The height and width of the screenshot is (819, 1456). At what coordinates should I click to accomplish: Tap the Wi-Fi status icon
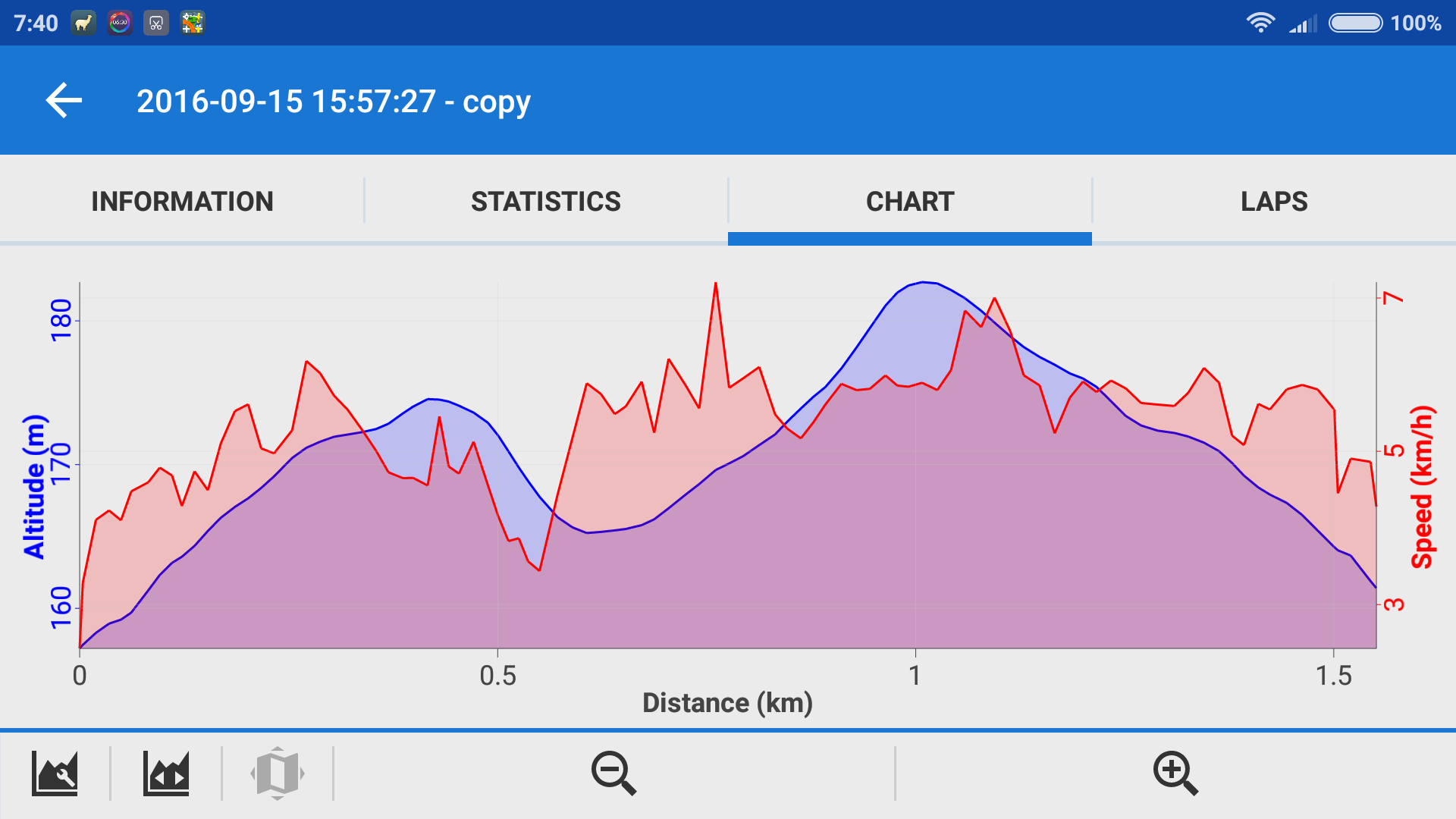pyautogui.click(x=1260, y=23)
